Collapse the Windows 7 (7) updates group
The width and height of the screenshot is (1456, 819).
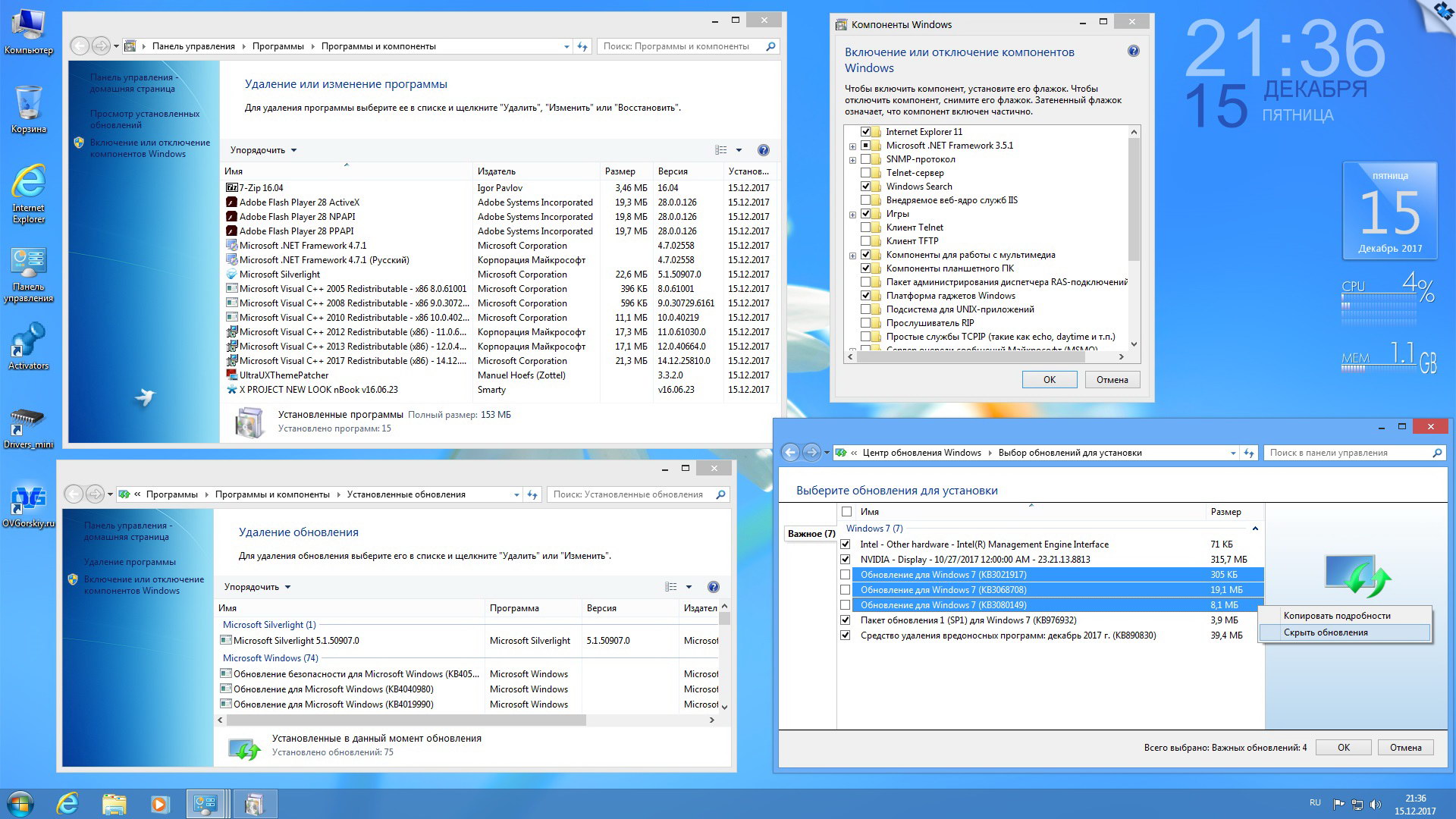(1255, 529)
